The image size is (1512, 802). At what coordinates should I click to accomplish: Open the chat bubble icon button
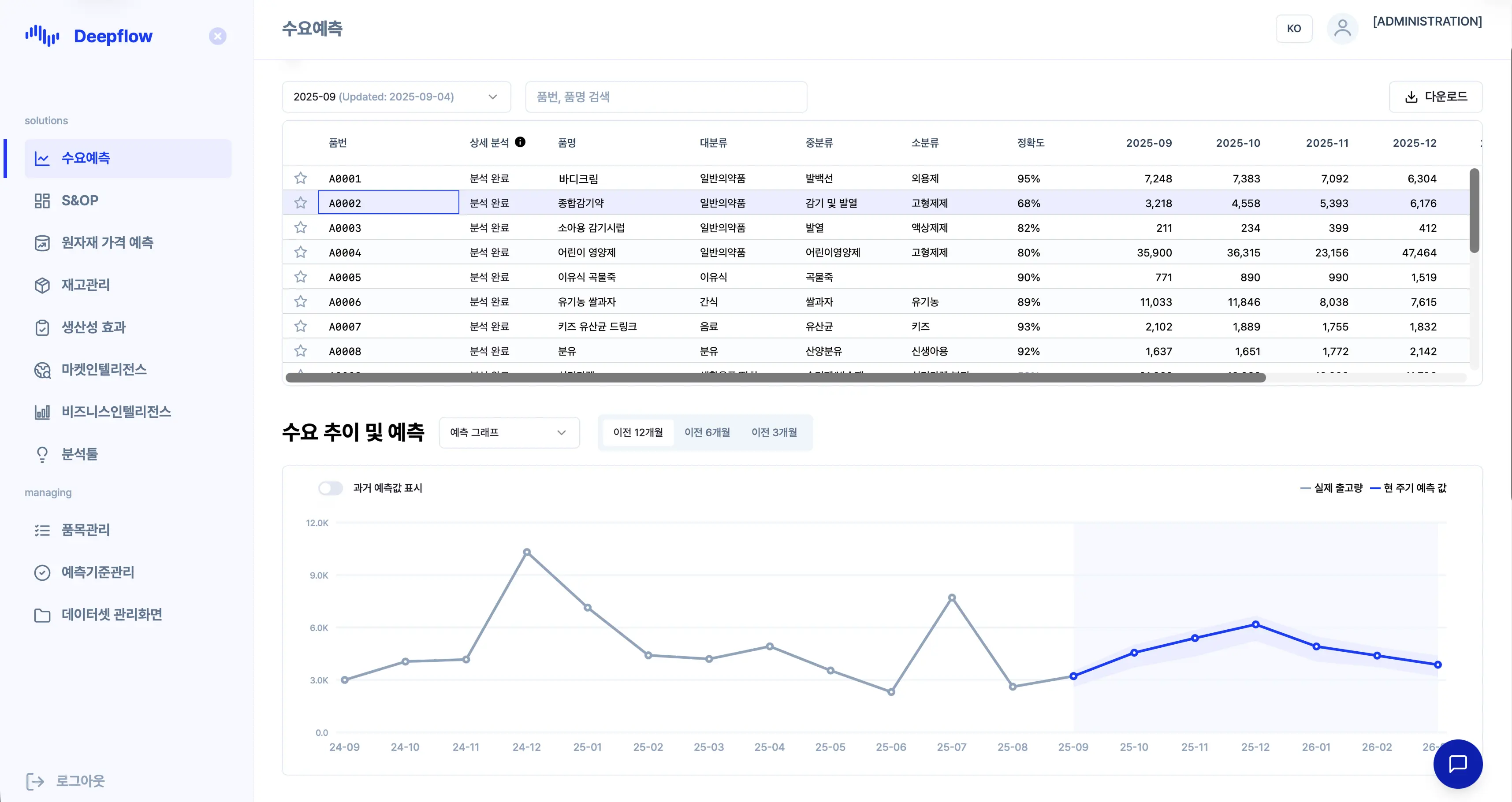point(1457,763)
